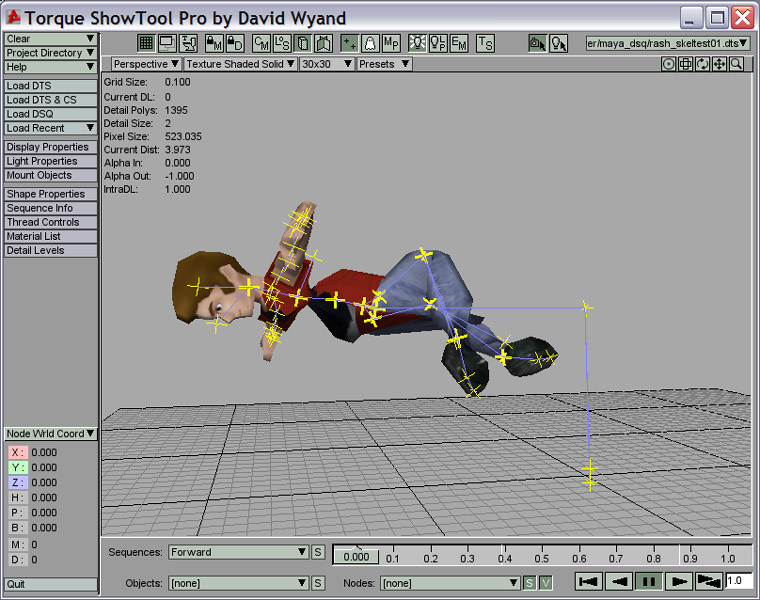Viewport: 760px width, 600px height.
Task: Toggle the grid display toolbar icon
Action: [x=145, y=43]
